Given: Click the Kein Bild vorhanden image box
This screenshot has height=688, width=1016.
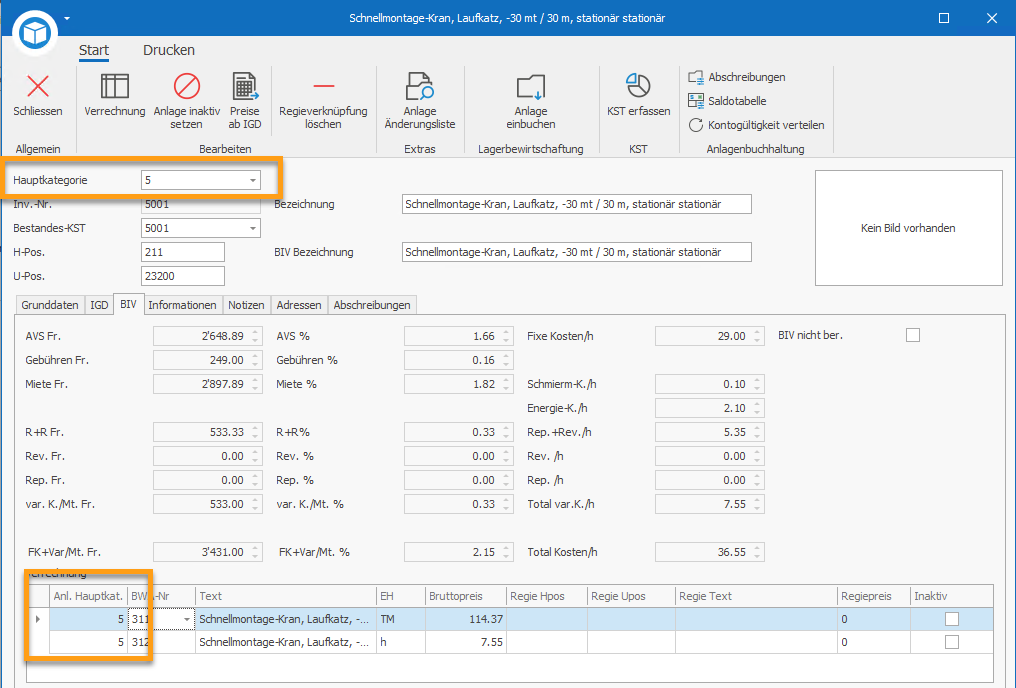Looking at the screenshot, I should point(908,228).
